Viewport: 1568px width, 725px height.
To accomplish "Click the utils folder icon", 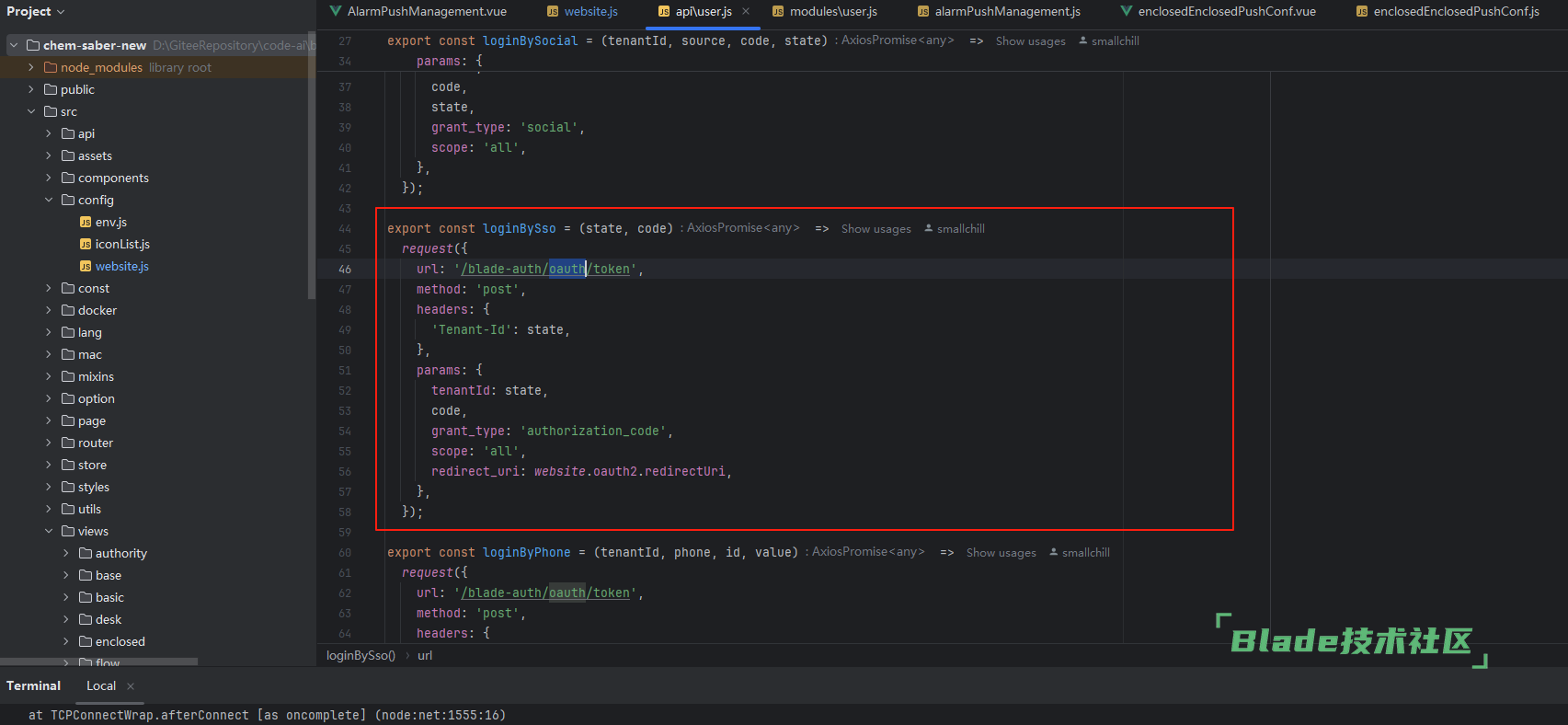I will tap(68, 509).
